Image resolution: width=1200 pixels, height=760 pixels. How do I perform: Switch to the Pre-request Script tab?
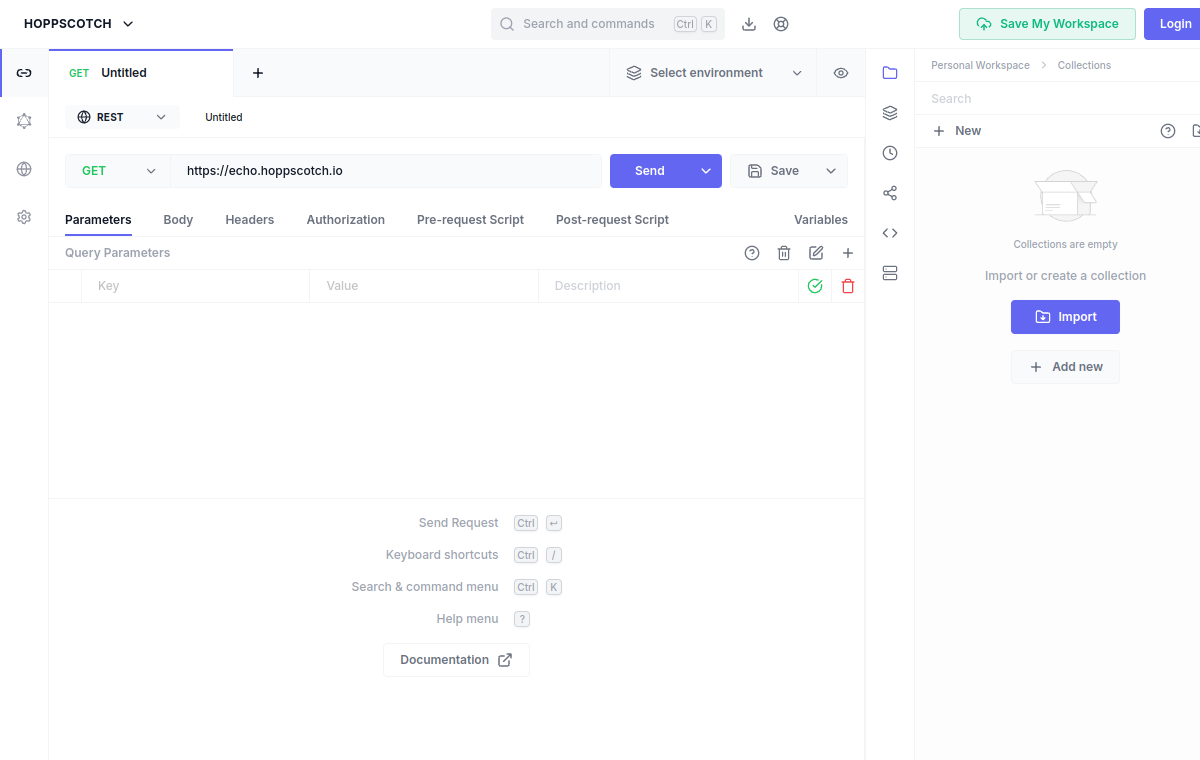[x=470, y=220]
